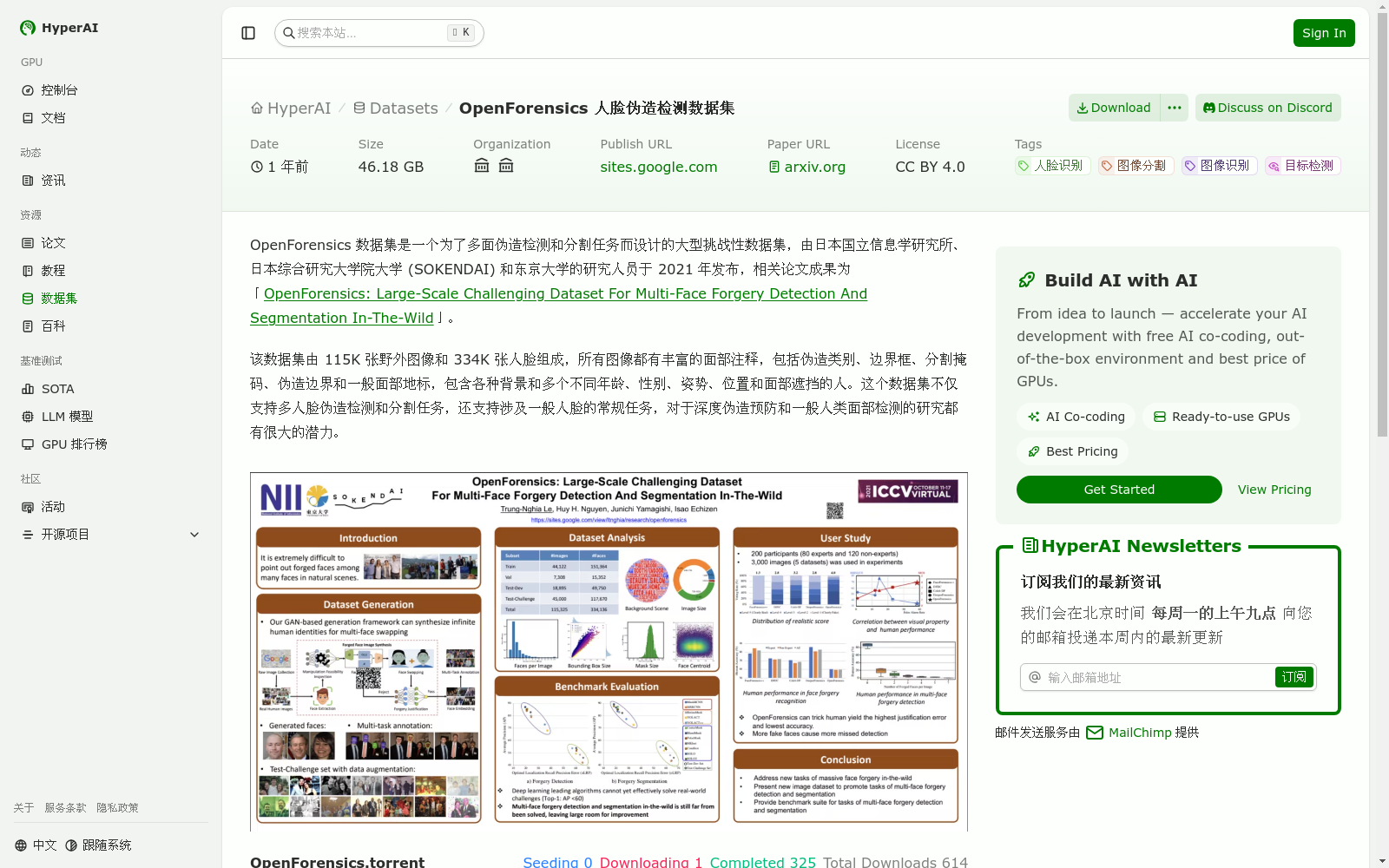
Task: Click the 开源项目 list icon
Action: pos(28,535)
